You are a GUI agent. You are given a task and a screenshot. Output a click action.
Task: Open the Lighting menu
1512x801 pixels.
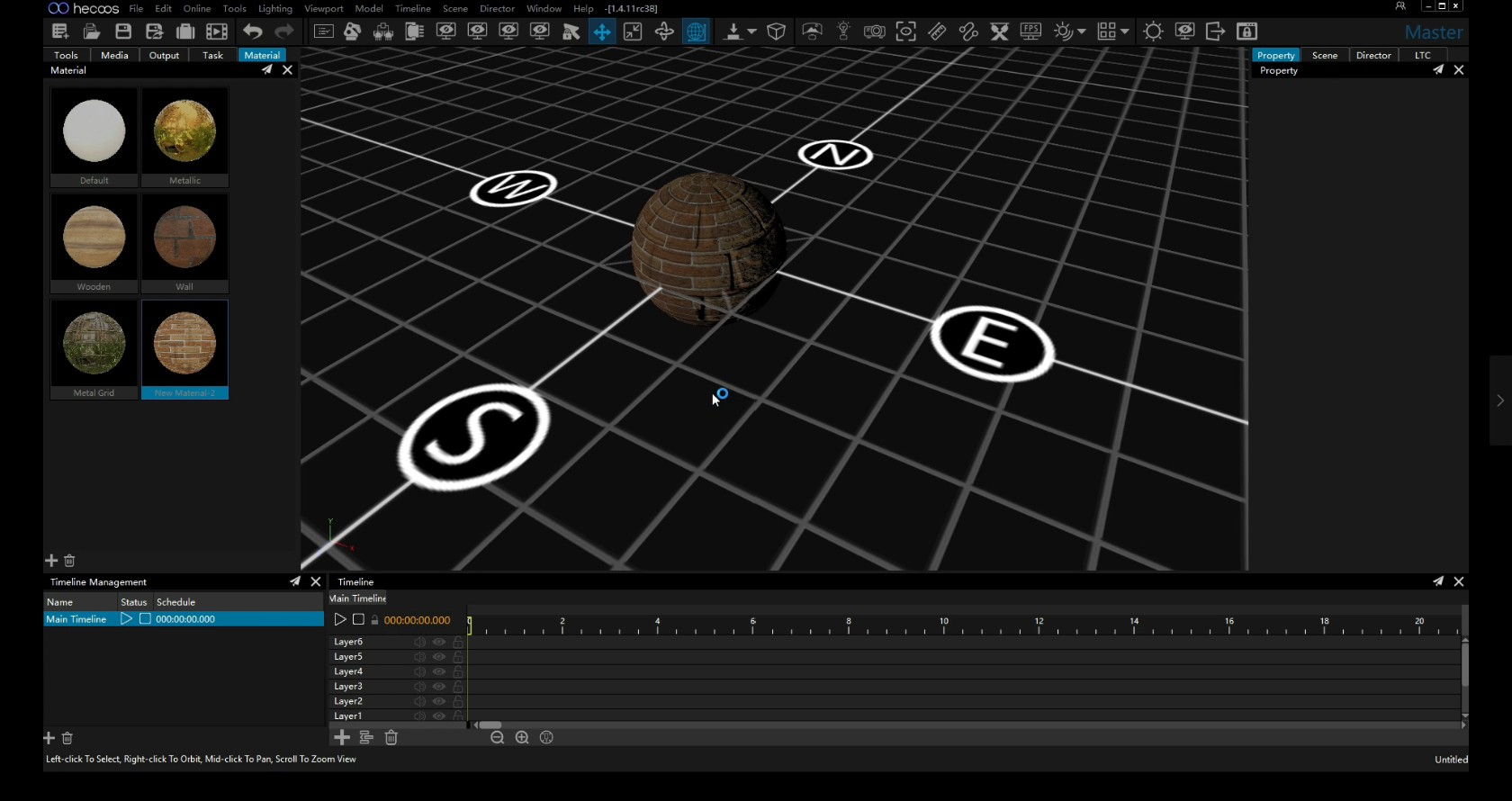point(275,8)
